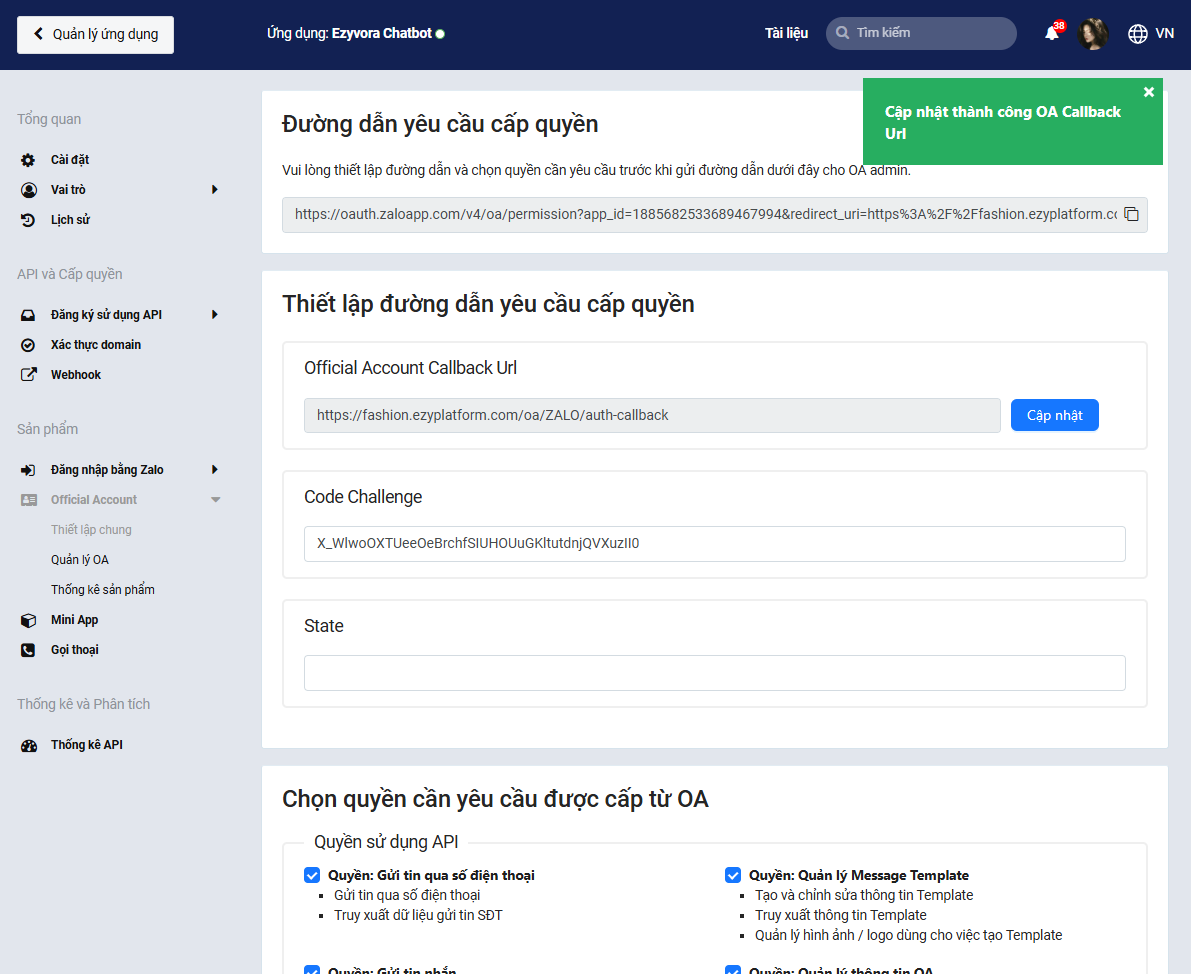Open the notifications bell
Screen dimensions: 1191x974
1052,33
